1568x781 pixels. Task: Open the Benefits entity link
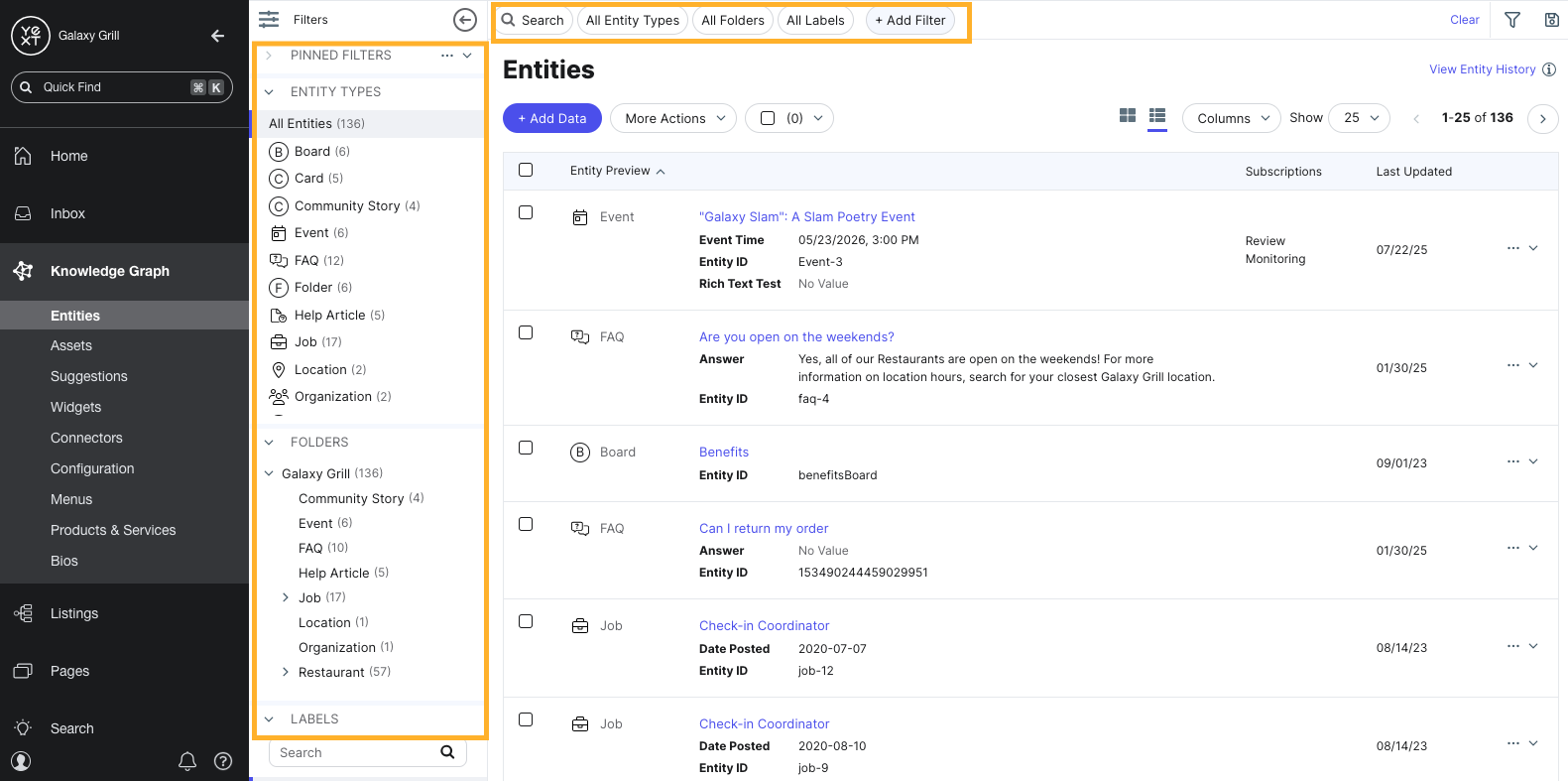[724, 452]
